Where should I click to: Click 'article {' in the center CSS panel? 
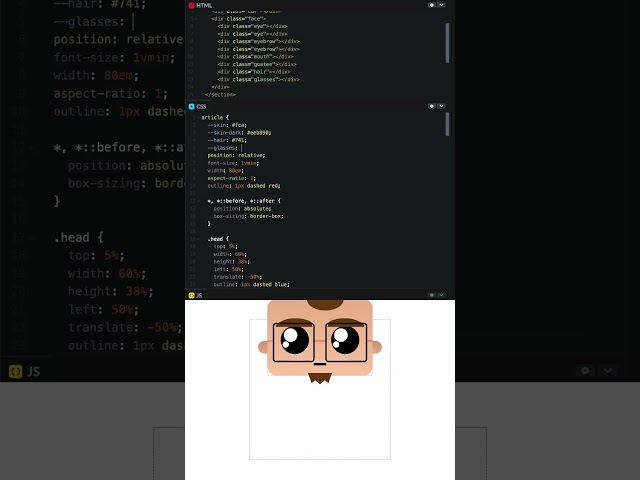215,118
